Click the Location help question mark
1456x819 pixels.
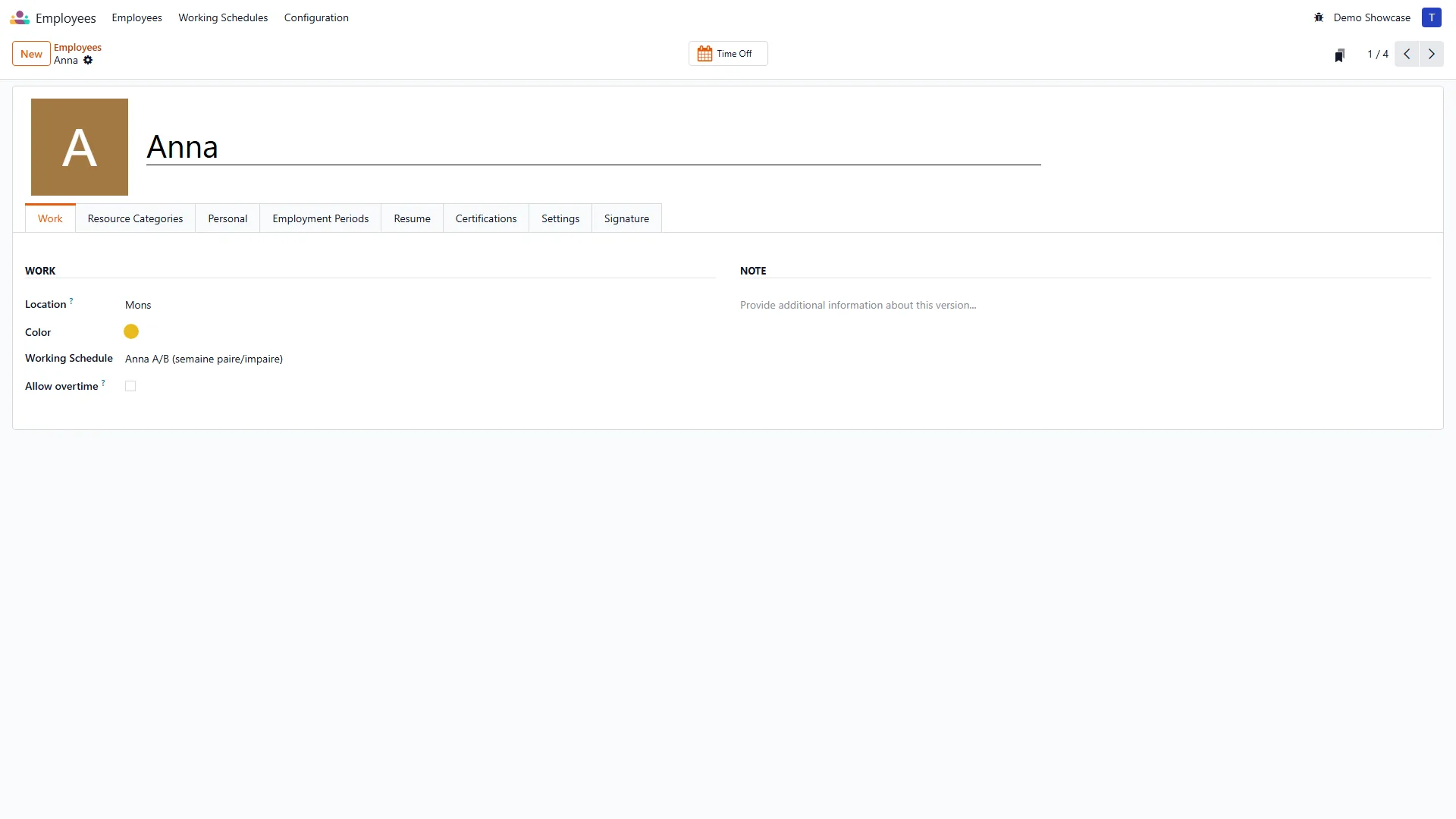coord(71,300)
